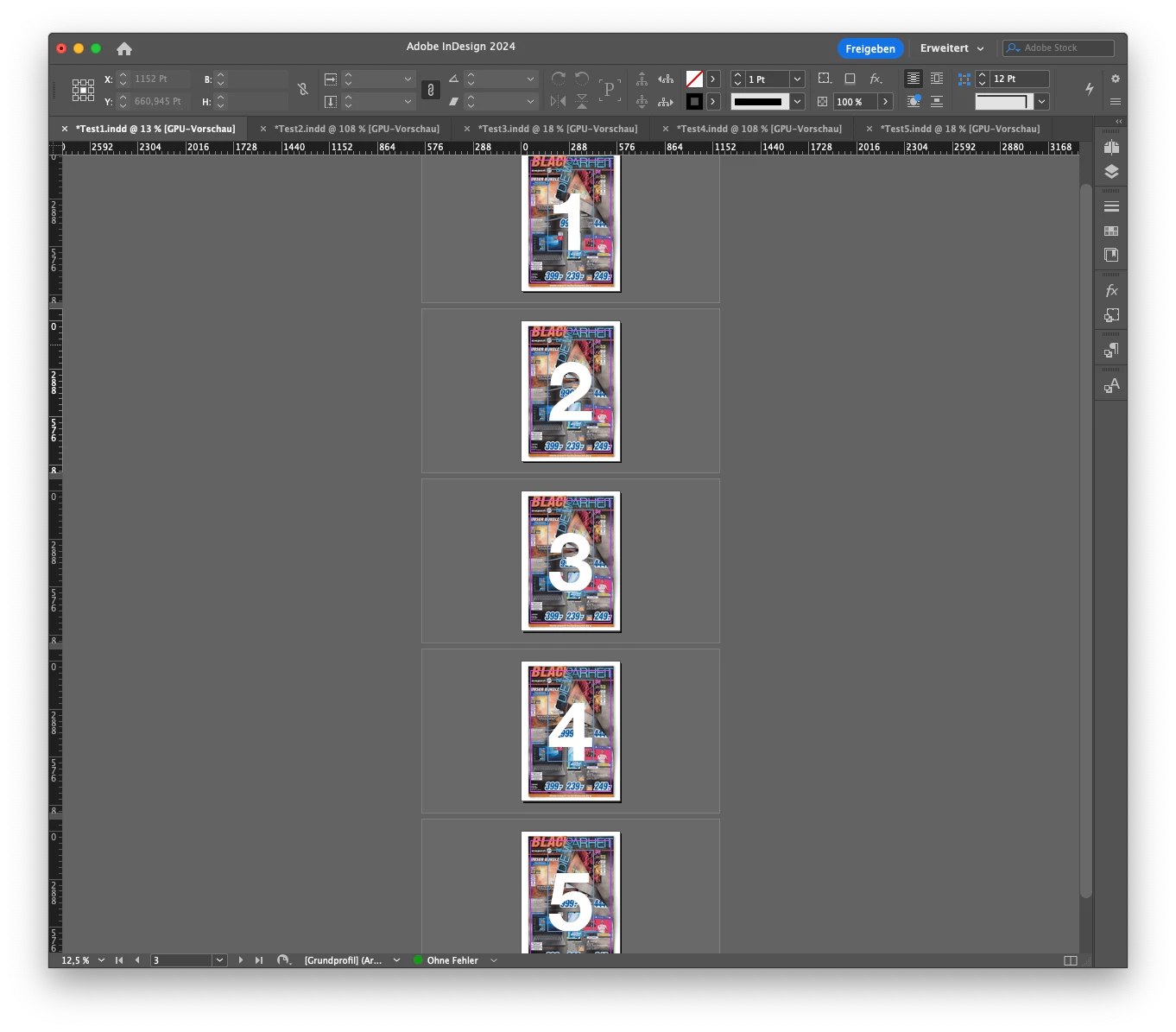Toggle the scale percentage chain link
This screenshot has height=1032, width=1176.
click(x=430, y=90)
